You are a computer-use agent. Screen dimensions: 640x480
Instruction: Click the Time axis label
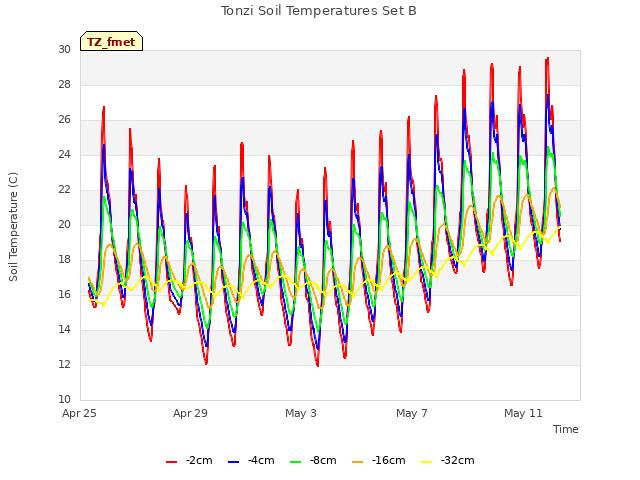(x=566, y=429)
